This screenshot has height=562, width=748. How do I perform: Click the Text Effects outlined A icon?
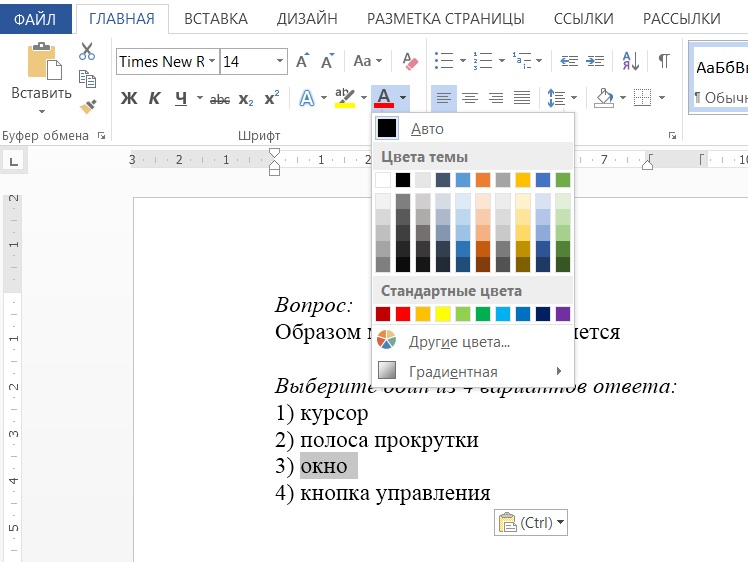pos(307,98)
